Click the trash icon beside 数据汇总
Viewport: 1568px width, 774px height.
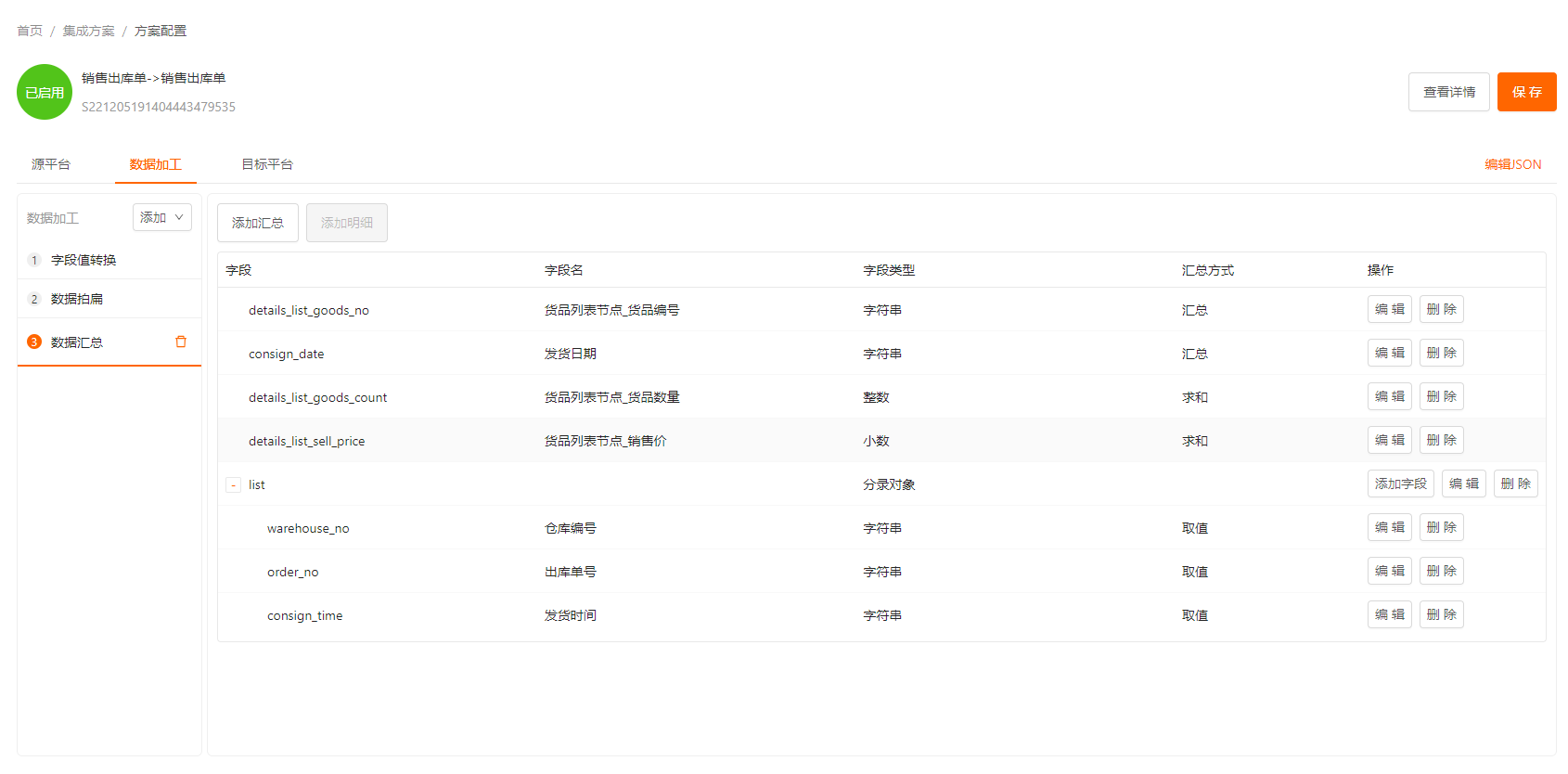[181, 342]
